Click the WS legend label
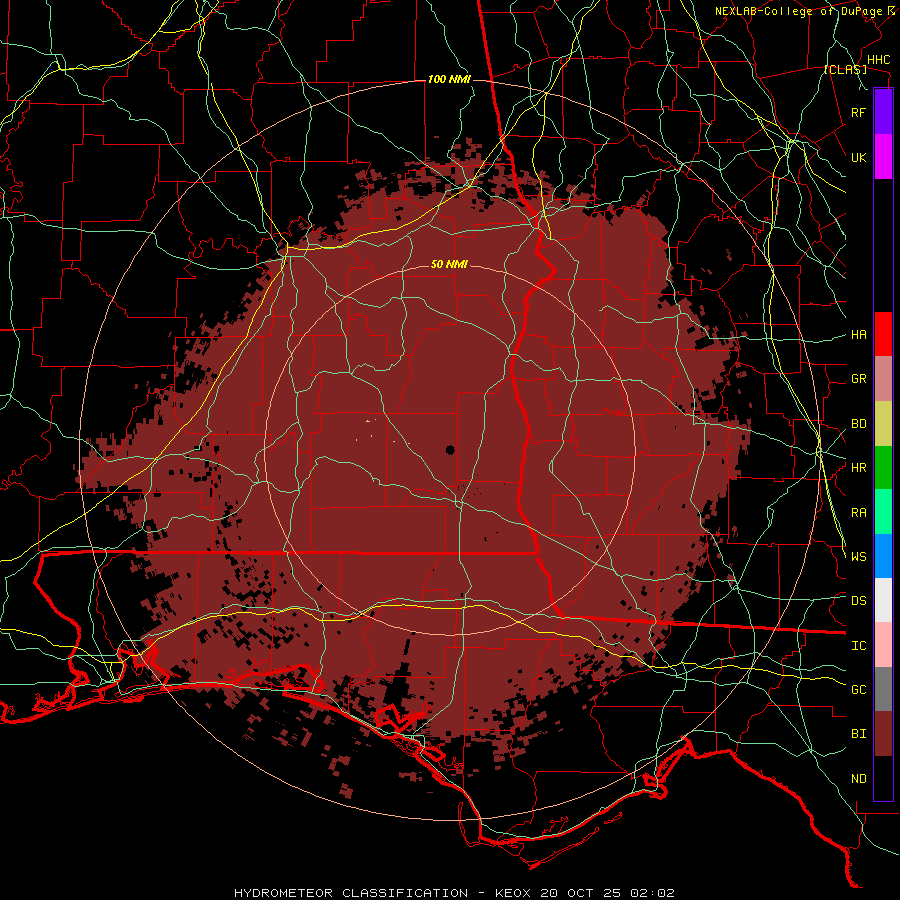 tap(858, 556)
